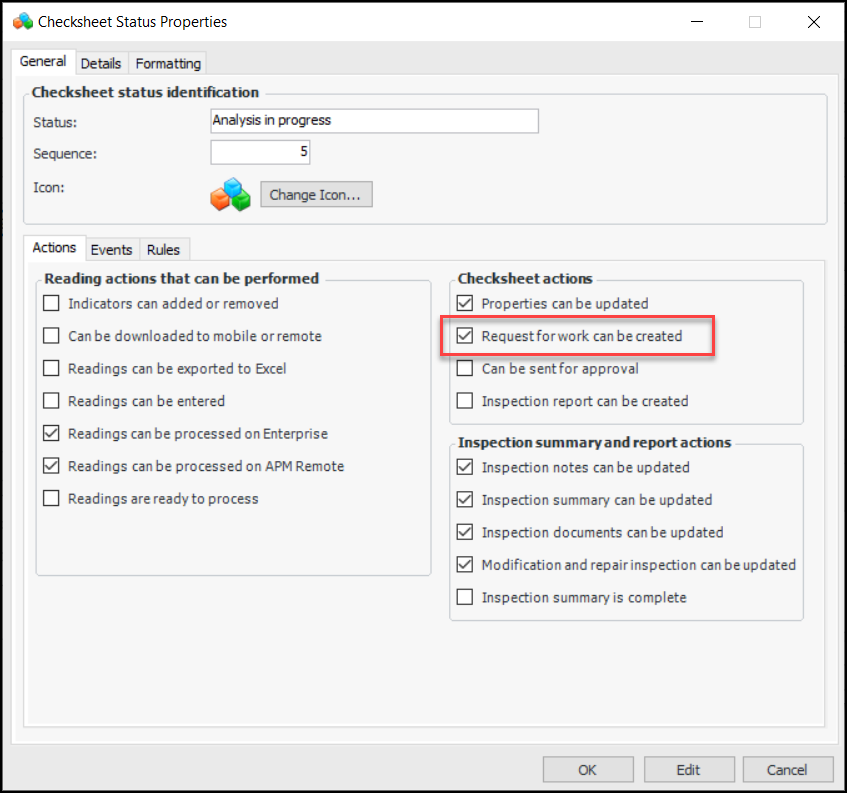Screen dimensions: 847x793
Task: Toggle 'Request for work can be created'
Action: click(x=465, y=336)
